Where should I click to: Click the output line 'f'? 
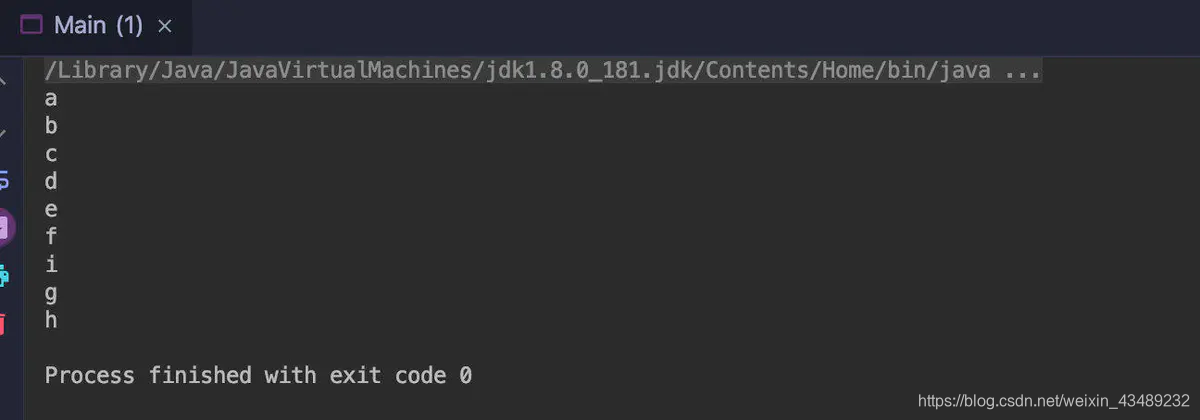pyautogui.click(x=51, y=238)
